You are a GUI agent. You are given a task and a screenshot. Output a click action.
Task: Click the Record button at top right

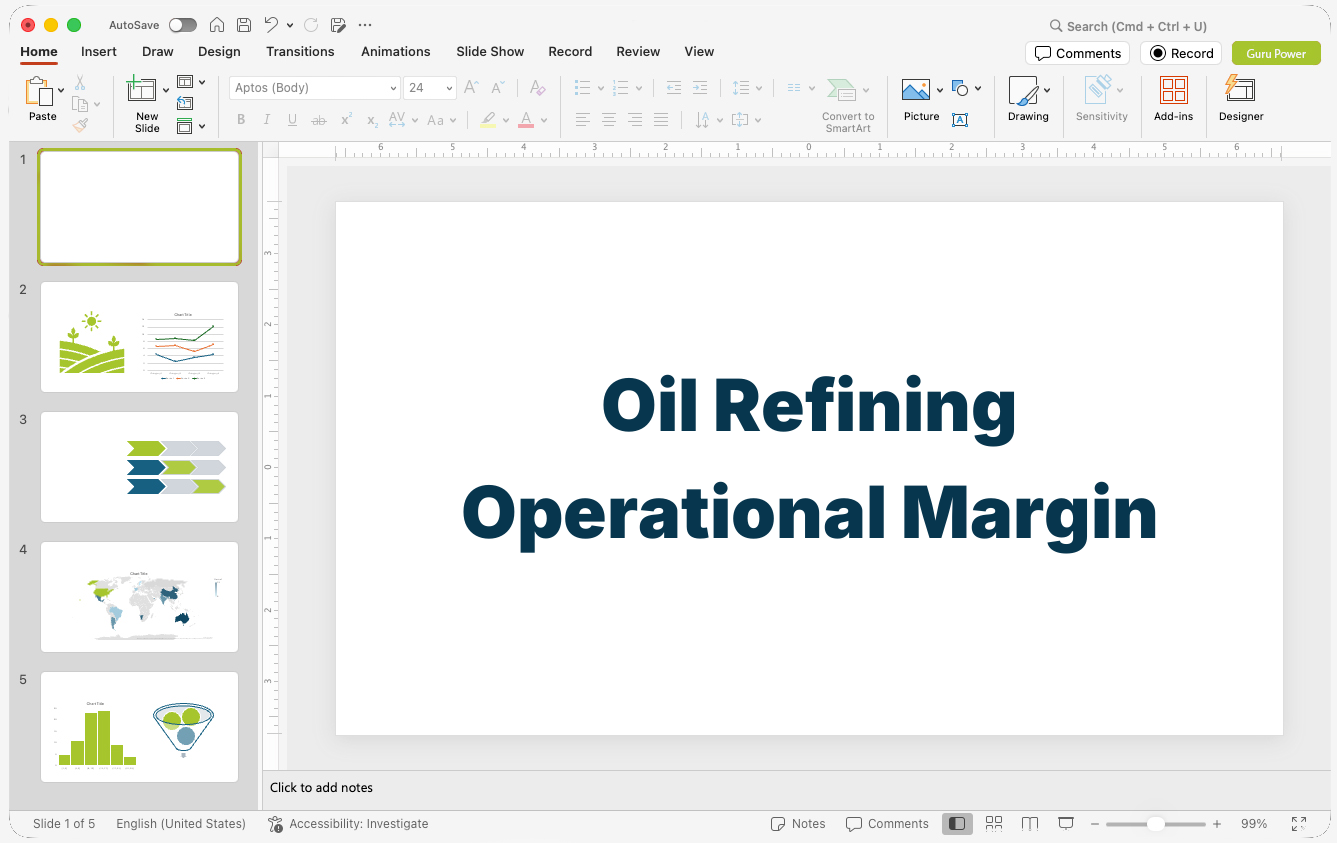click(x=1181, y=53)
